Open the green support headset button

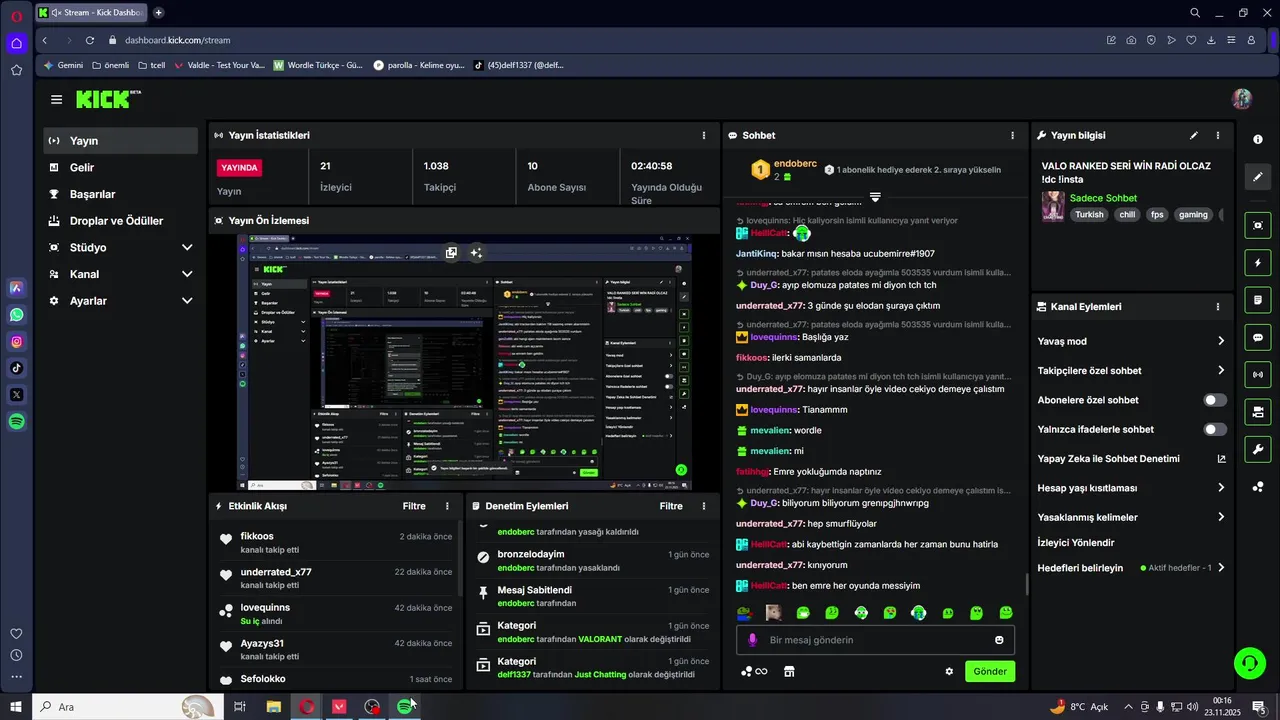click(x=1248, y=662)
